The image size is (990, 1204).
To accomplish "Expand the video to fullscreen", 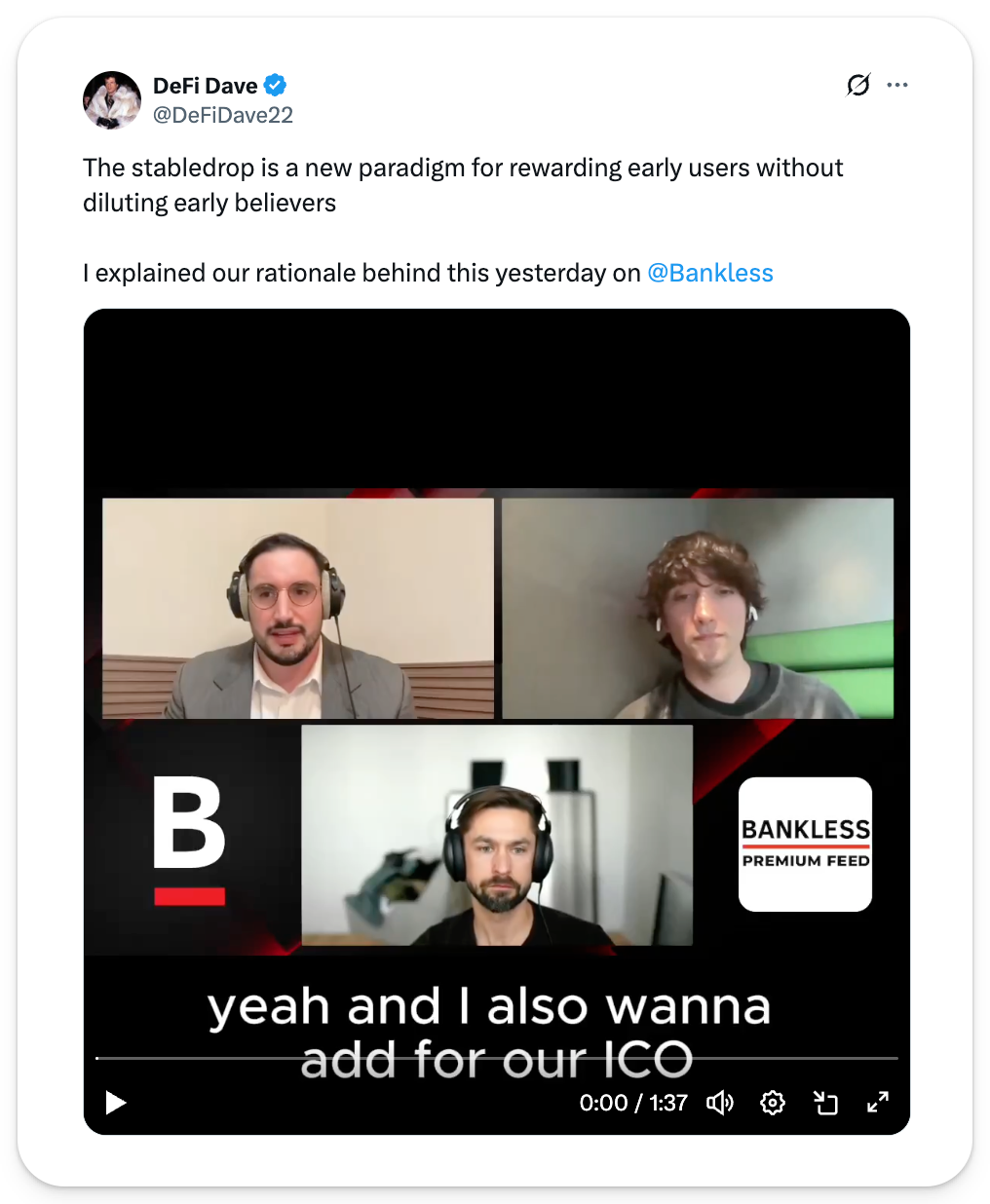I will (878, 1103).
